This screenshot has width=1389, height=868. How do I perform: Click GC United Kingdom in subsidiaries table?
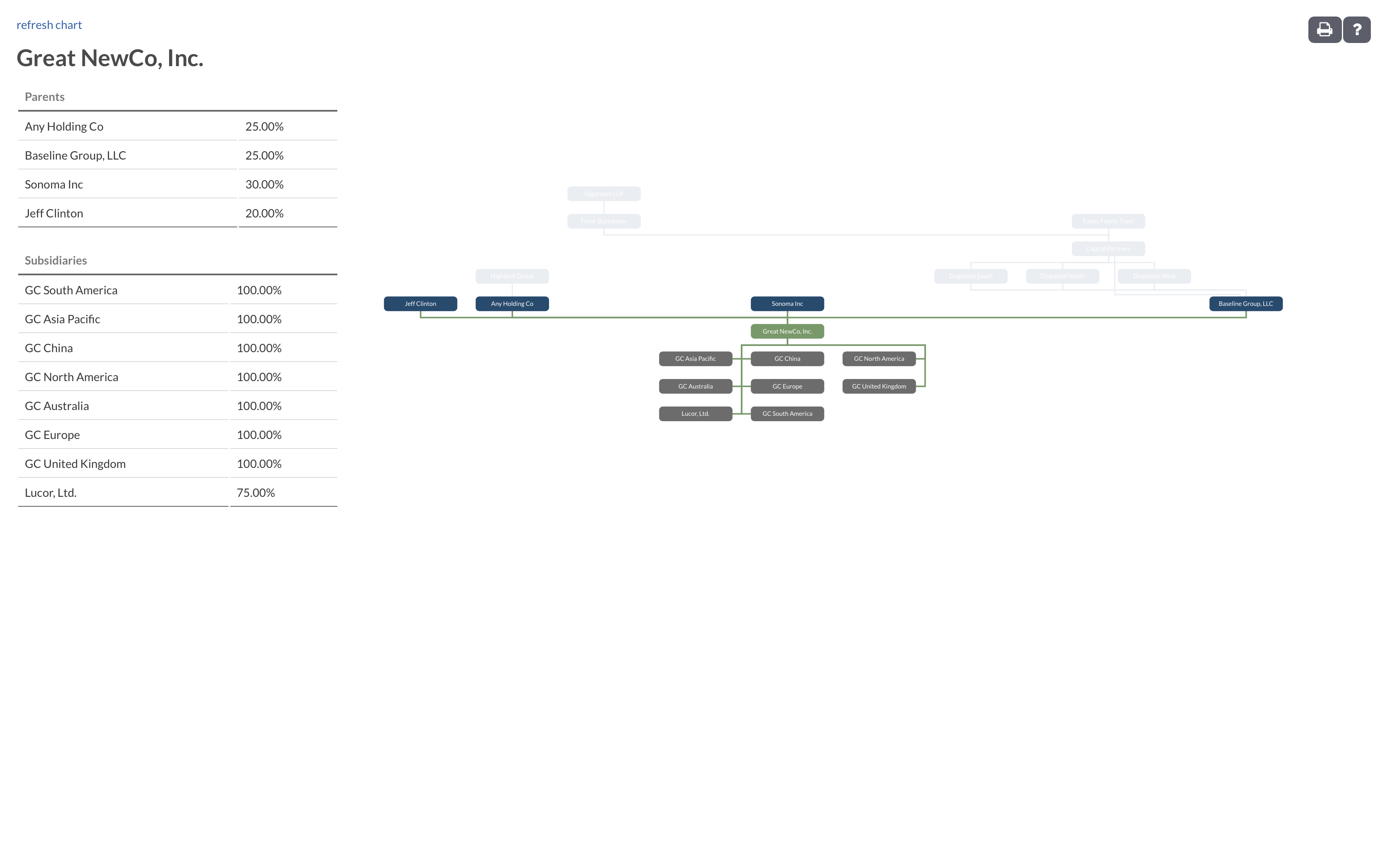(x=75, y=463)
